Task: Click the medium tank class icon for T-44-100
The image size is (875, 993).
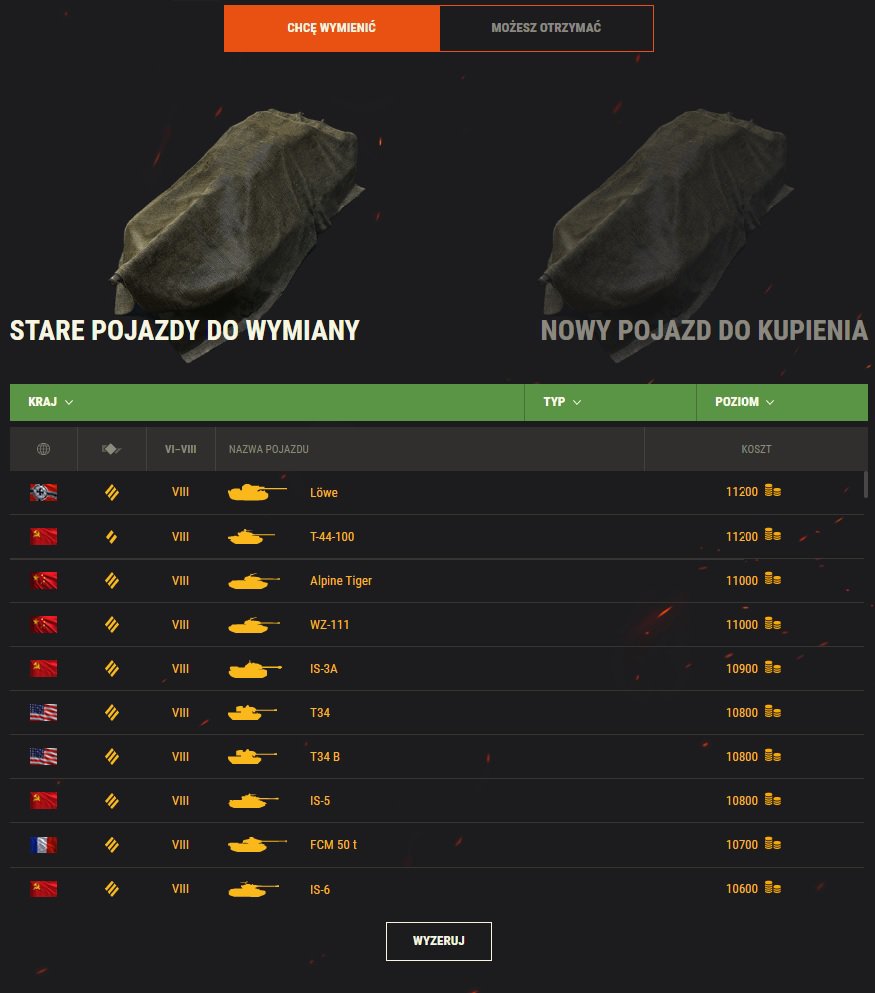Action: point(111,537)
